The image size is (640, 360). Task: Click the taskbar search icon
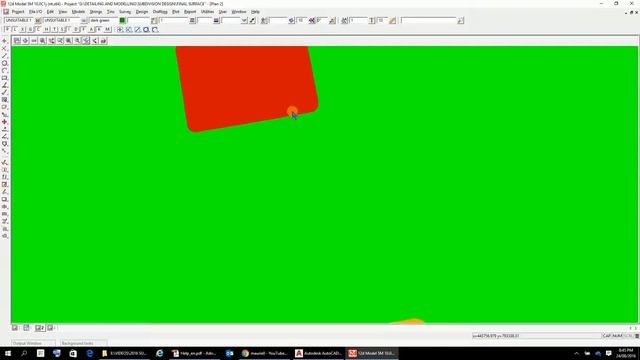(24, 353)
